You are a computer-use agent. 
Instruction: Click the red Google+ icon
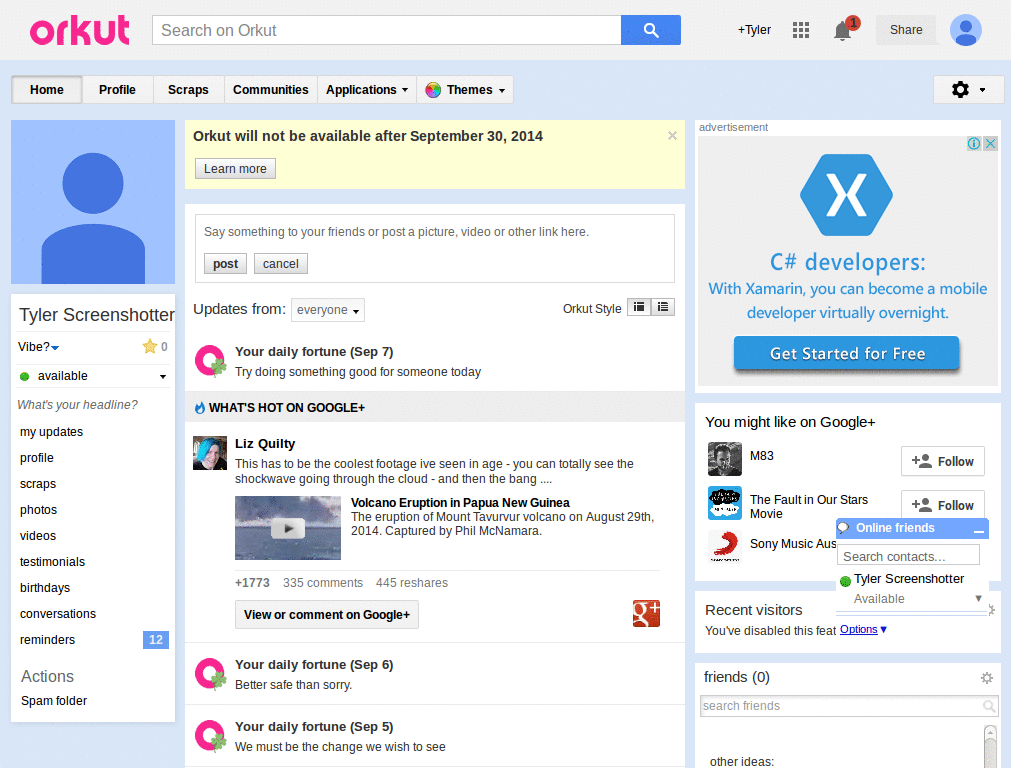646,613
